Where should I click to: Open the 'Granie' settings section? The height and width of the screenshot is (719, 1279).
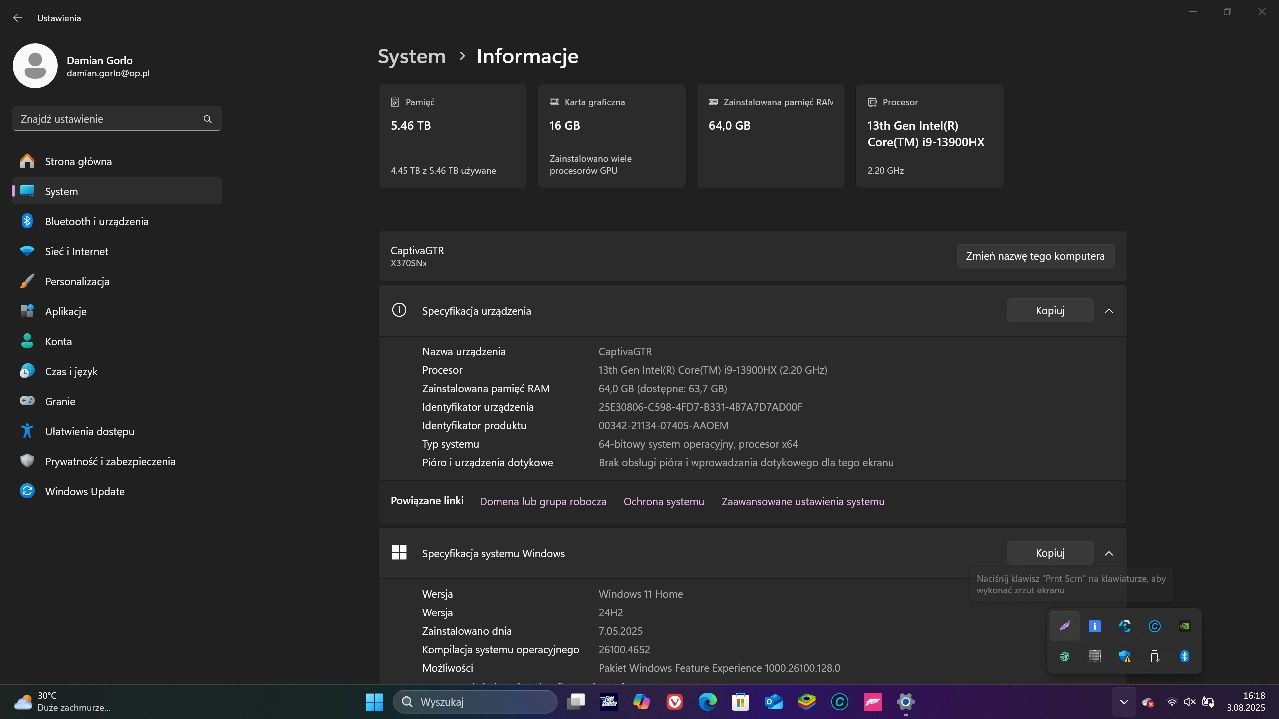pos(117,401)
